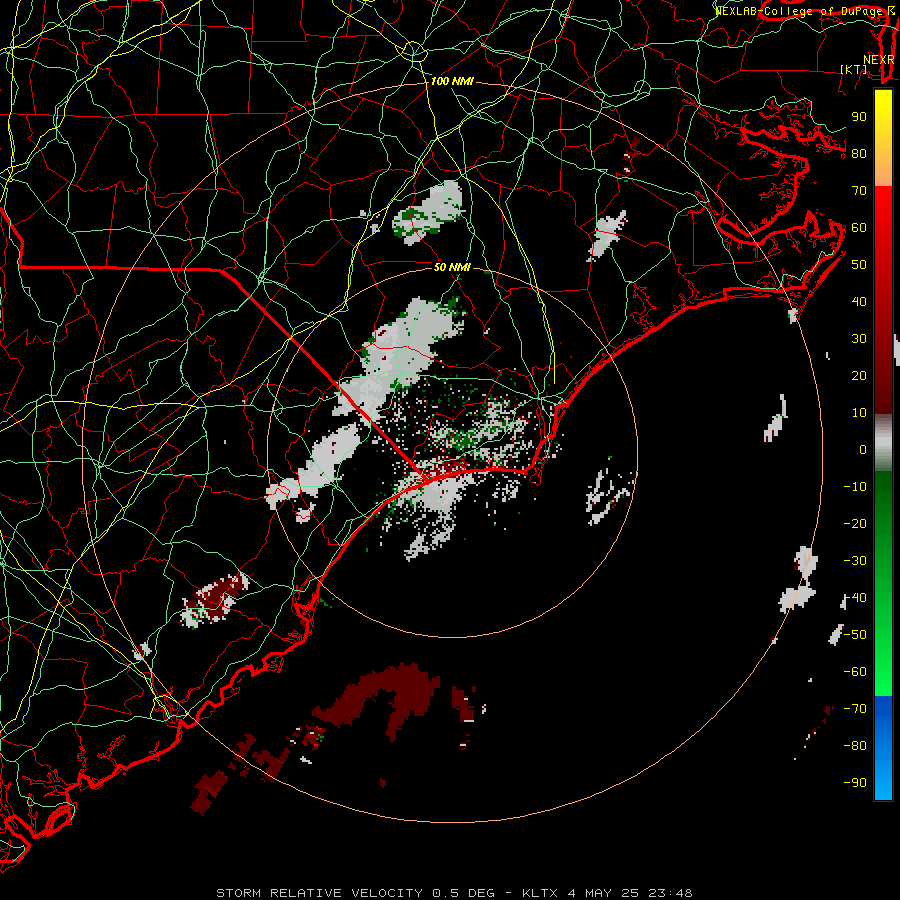Select the "20" value on the velocity scale
Screen dimensions: 900x900
(x=859, y=376)
